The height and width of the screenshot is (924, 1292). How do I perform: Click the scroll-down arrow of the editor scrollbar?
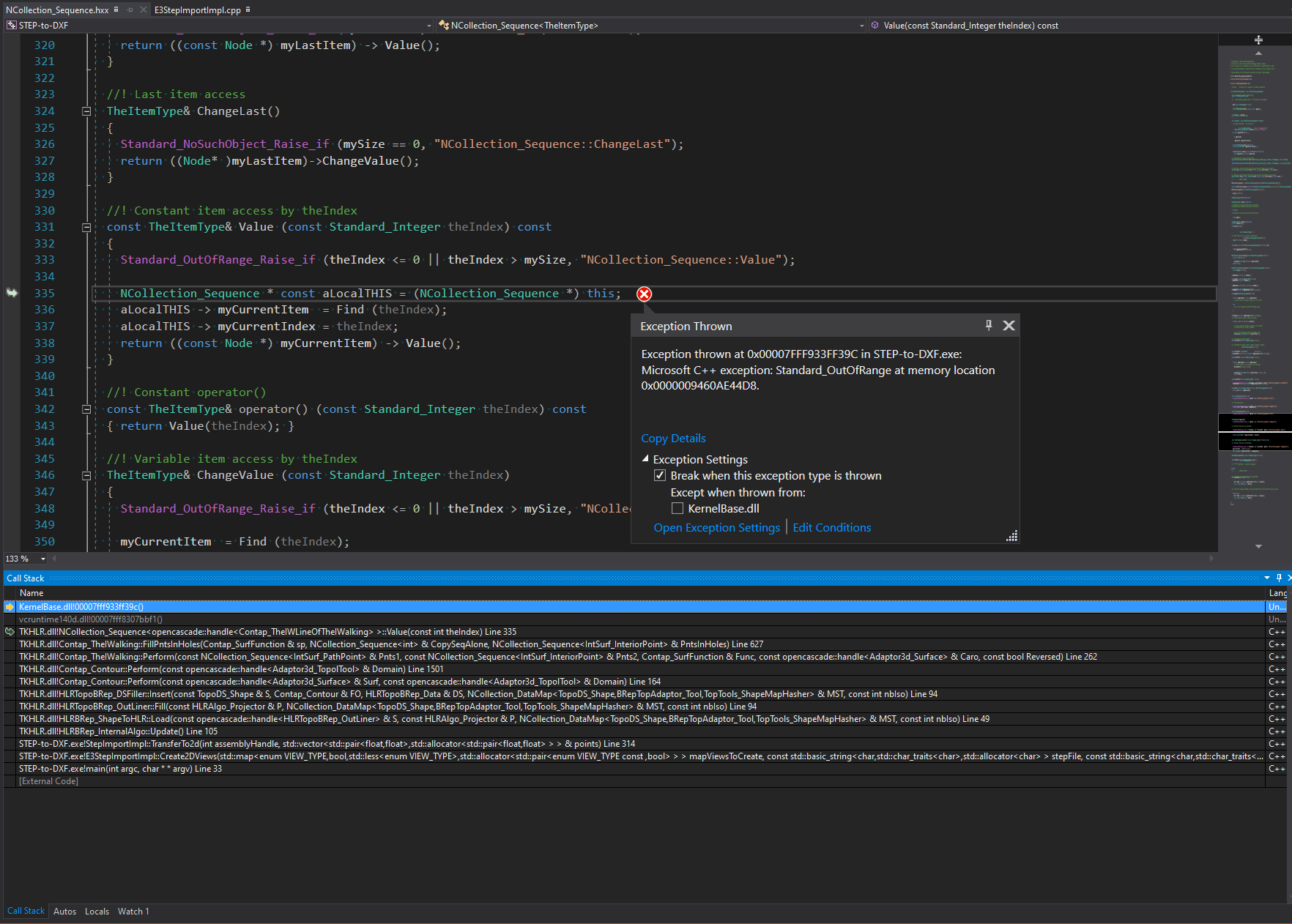tap(1258, 546)
